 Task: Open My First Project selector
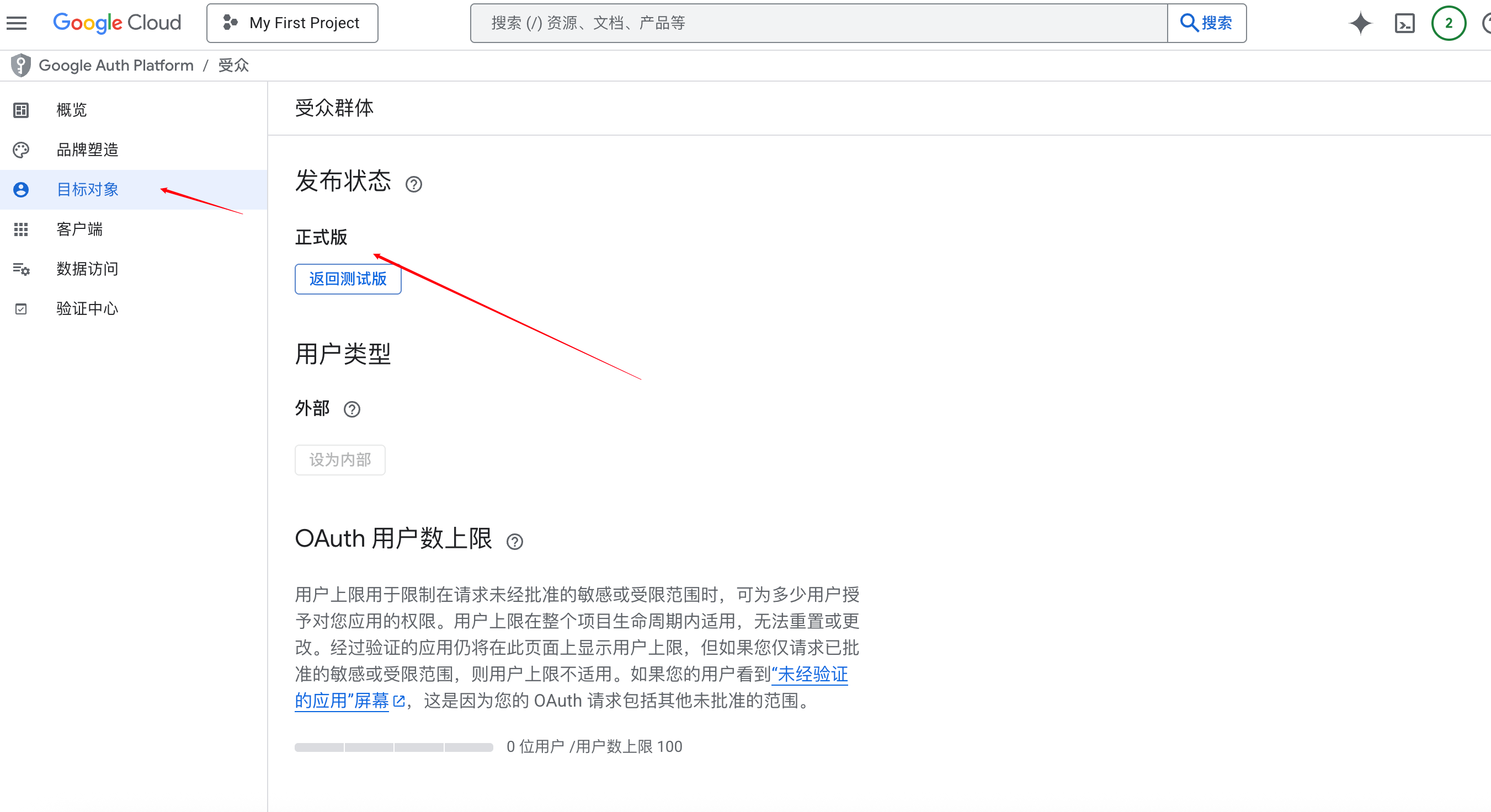tap(292, 23)
